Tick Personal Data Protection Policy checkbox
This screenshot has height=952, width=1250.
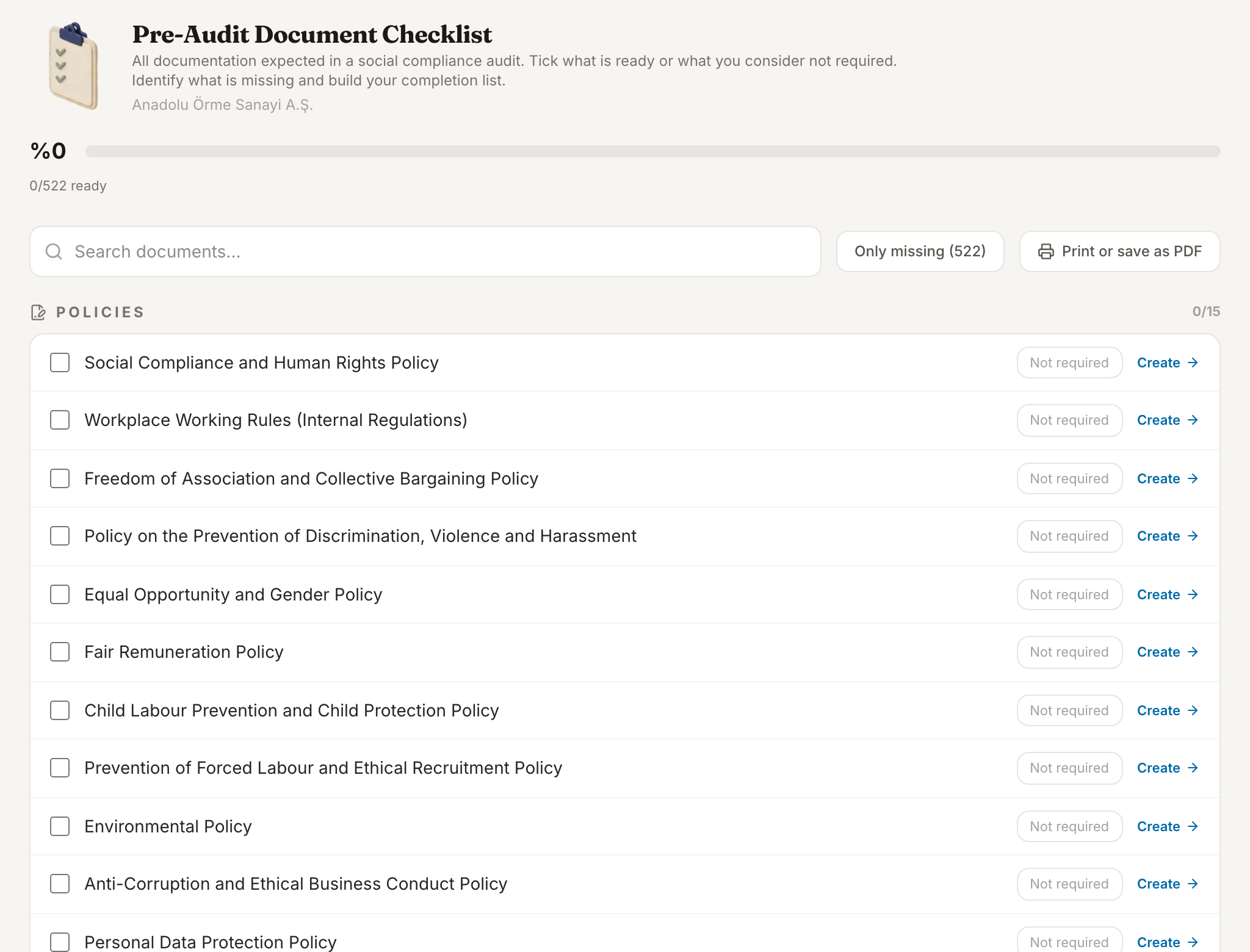pos(60,942)
